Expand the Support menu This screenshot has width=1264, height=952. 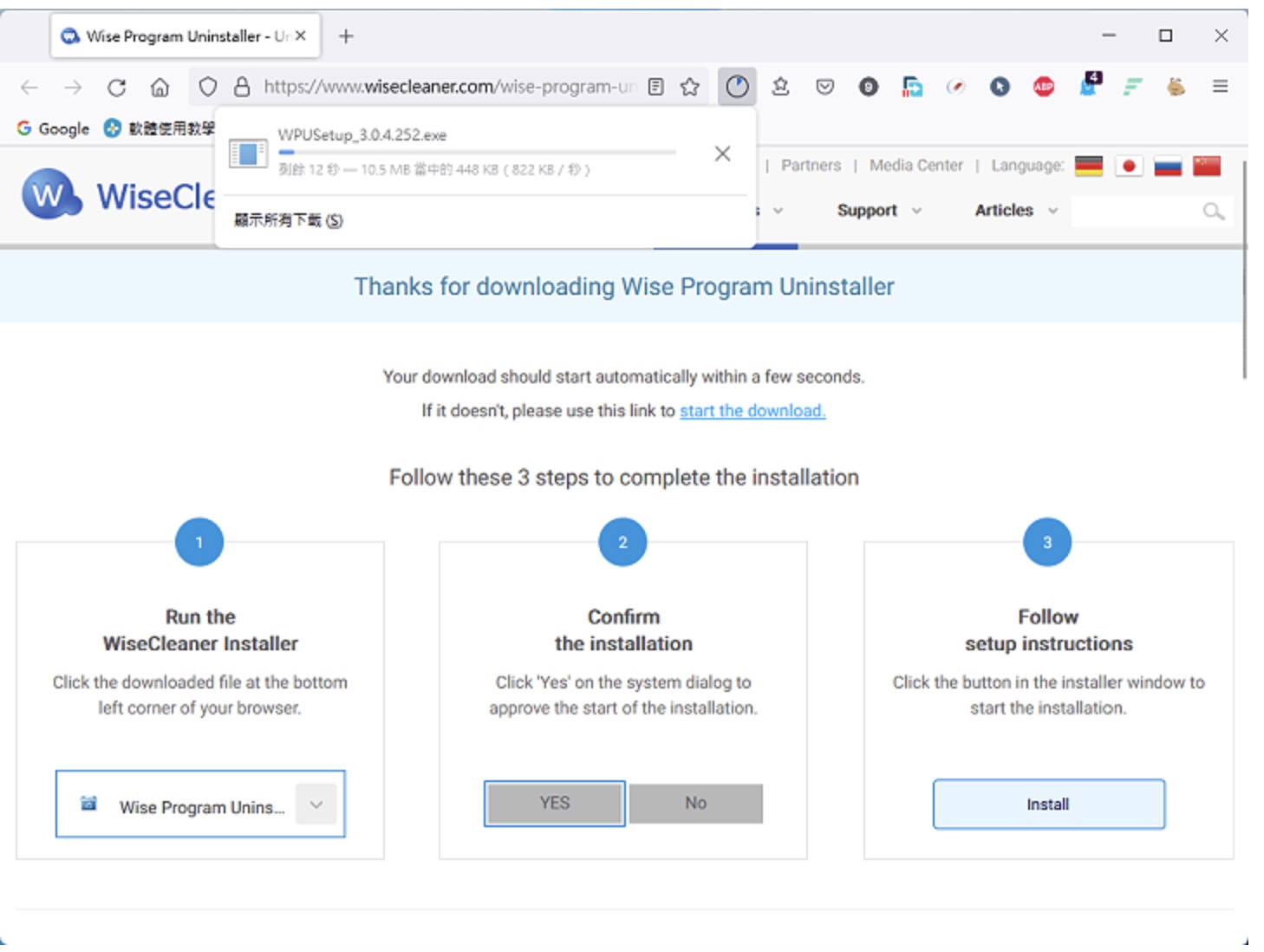(x=878, y=211)
